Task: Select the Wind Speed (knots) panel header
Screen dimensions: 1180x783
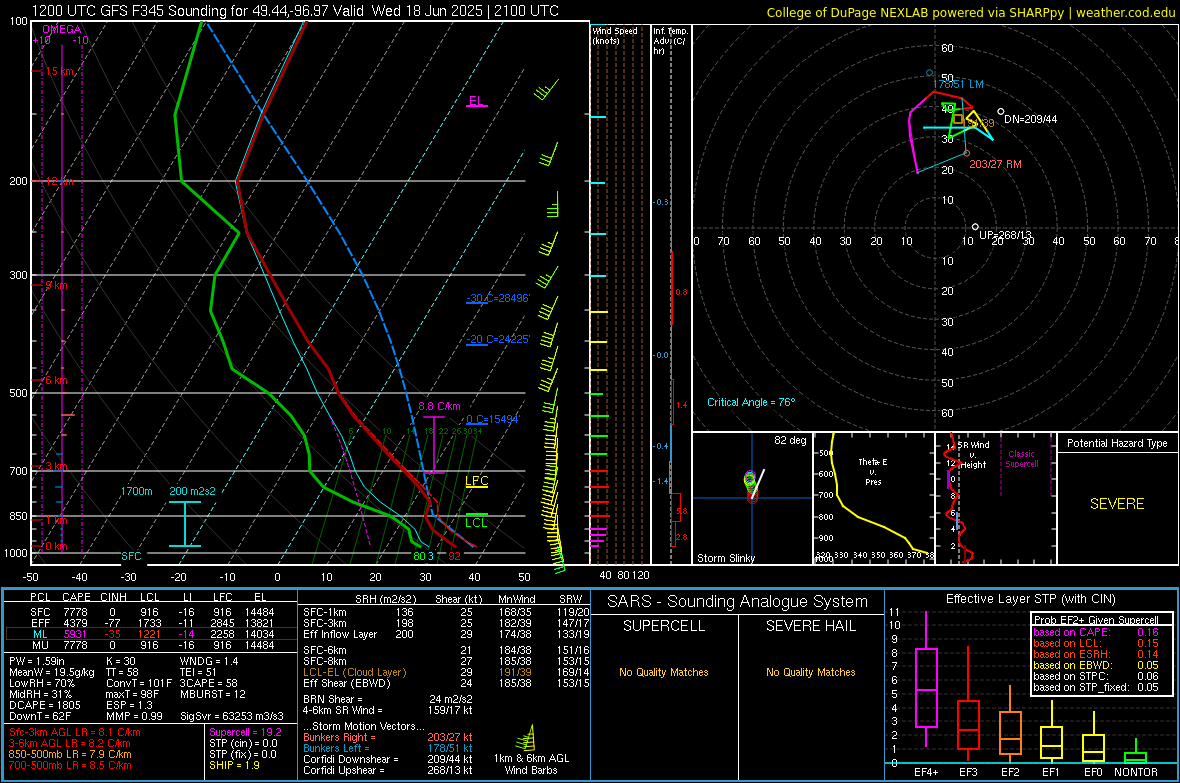Action: pyautogui.click(x=614, y=35)
